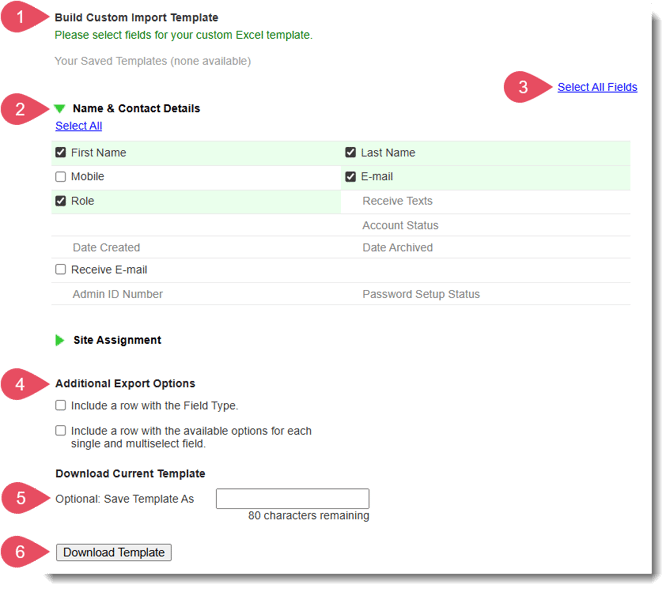Click the red callout marker number 6
This screenshot has height=592, width=670.
pos(19,552)
